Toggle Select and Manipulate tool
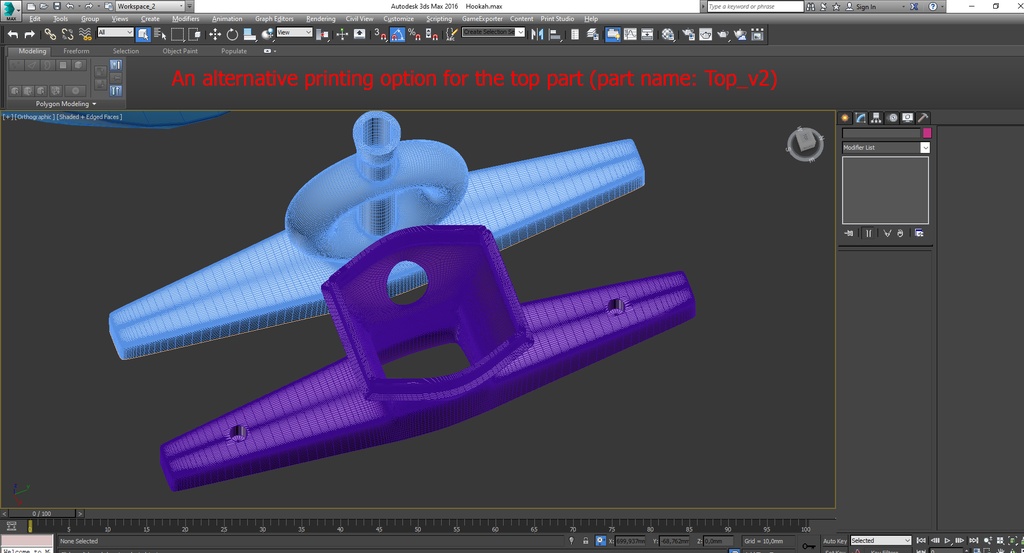The image size is (1024, 553). (342, 35)
